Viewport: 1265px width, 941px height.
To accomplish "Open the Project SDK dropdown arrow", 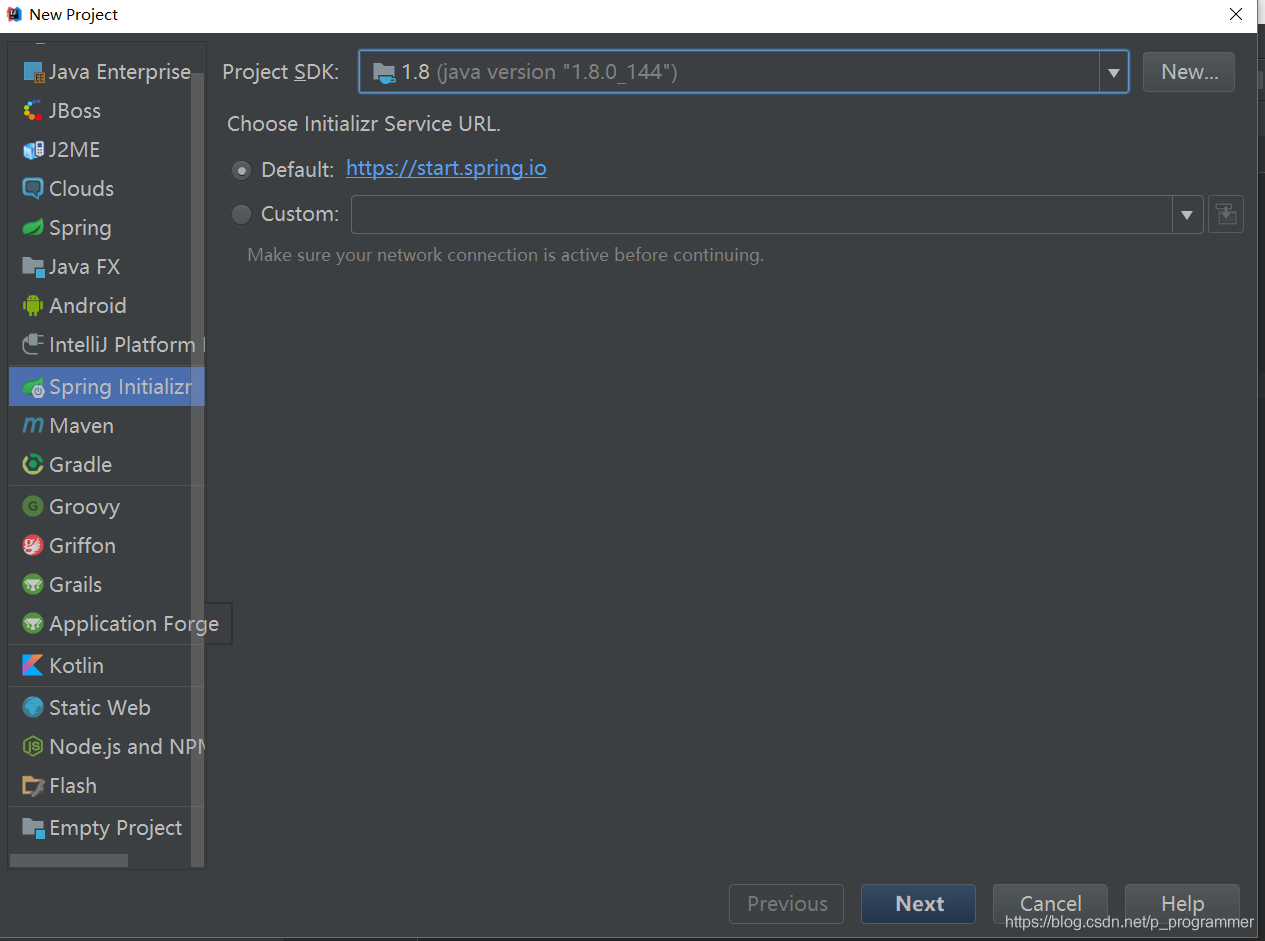I will coord(1113,72).
